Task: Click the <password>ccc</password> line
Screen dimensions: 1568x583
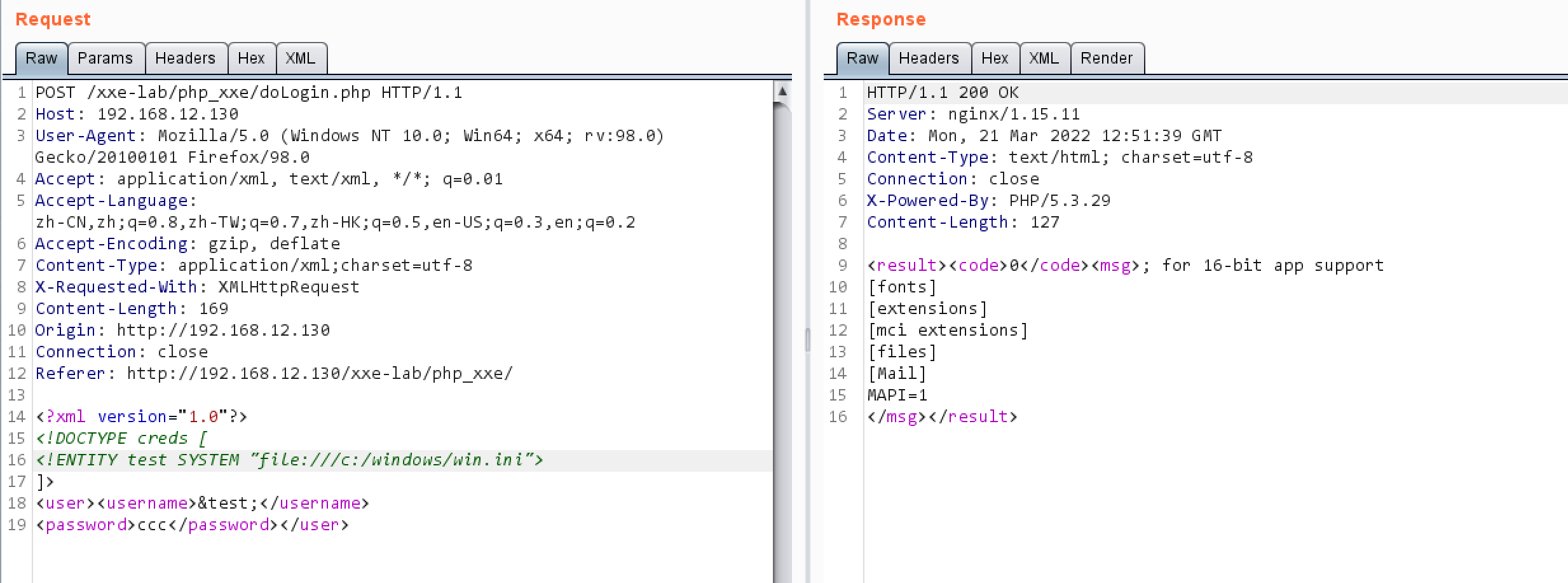Action: click(192, 525)
